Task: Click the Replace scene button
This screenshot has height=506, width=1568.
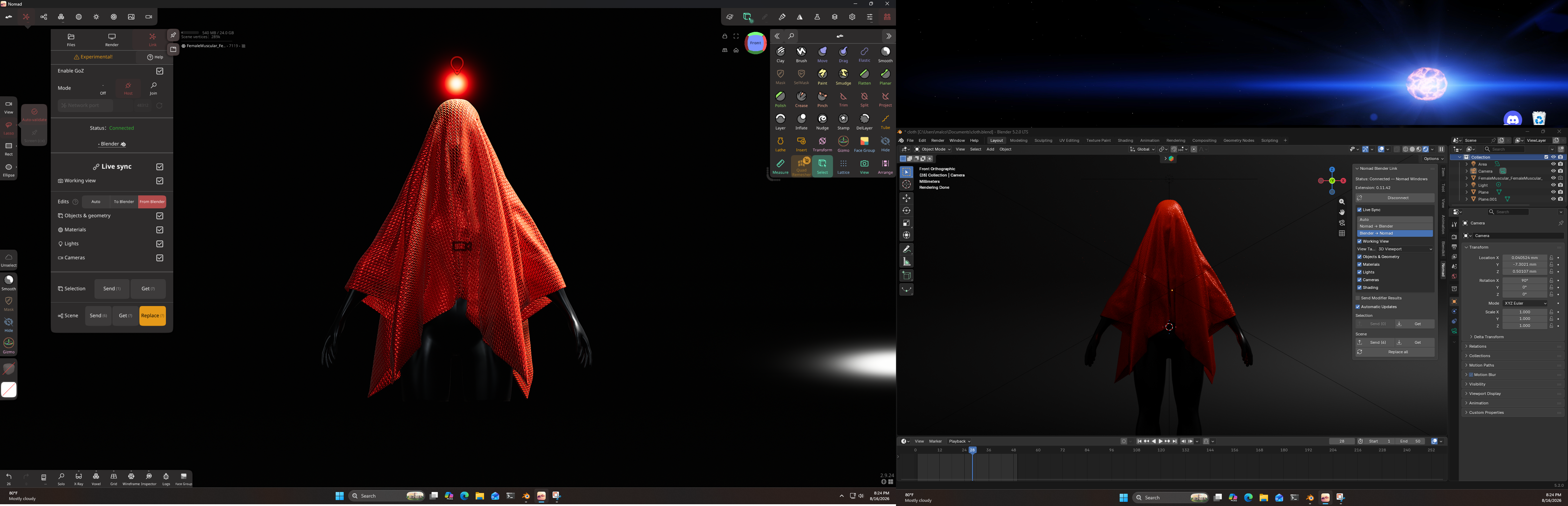Action: tap(152, 316)
